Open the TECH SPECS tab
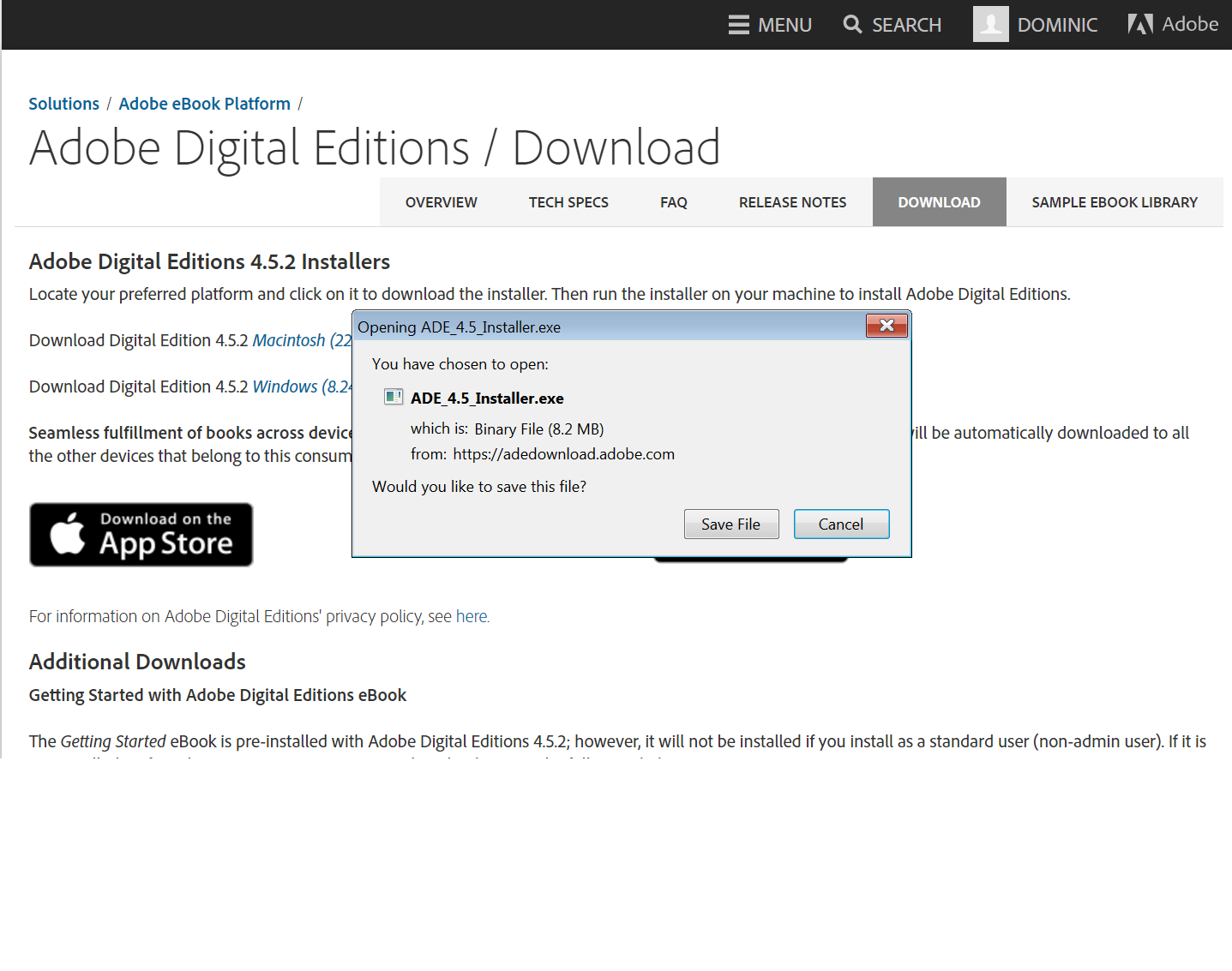 tap(568, 201)
